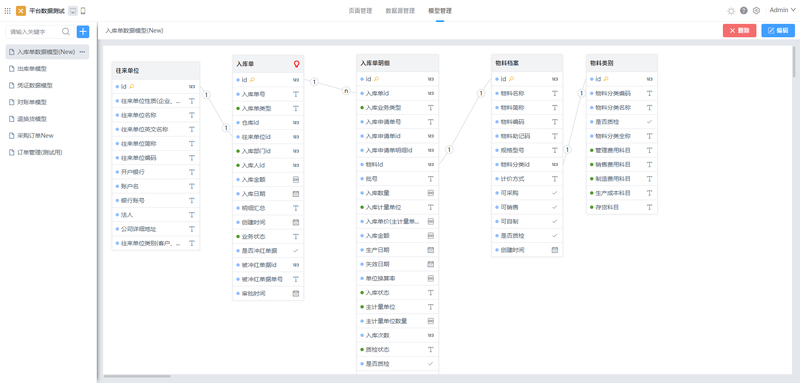Click the text type icon for 存货科目
Viewport: 800px width, 383px height.
click(649, 207)
